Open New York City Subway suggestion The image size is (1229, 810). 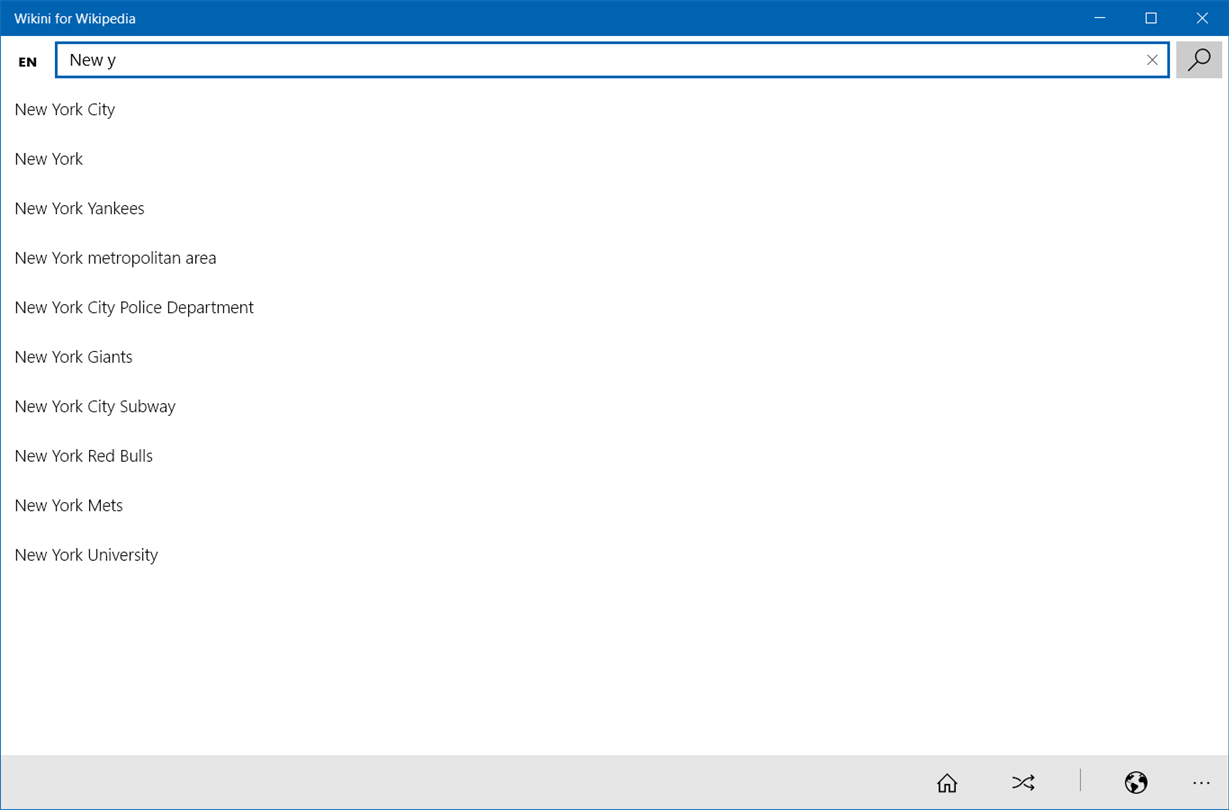[x=95, y=406]
